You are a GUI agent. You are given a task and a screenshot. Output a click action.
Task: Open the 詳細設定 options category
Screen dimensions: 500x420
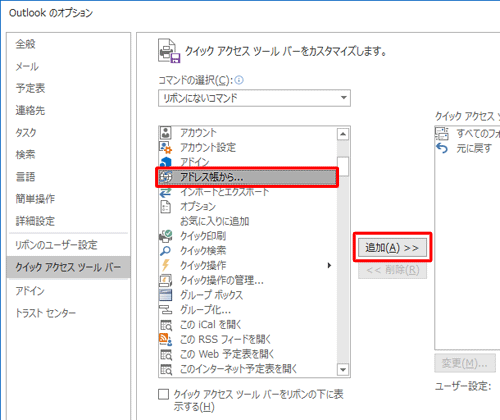click(35, 221)
